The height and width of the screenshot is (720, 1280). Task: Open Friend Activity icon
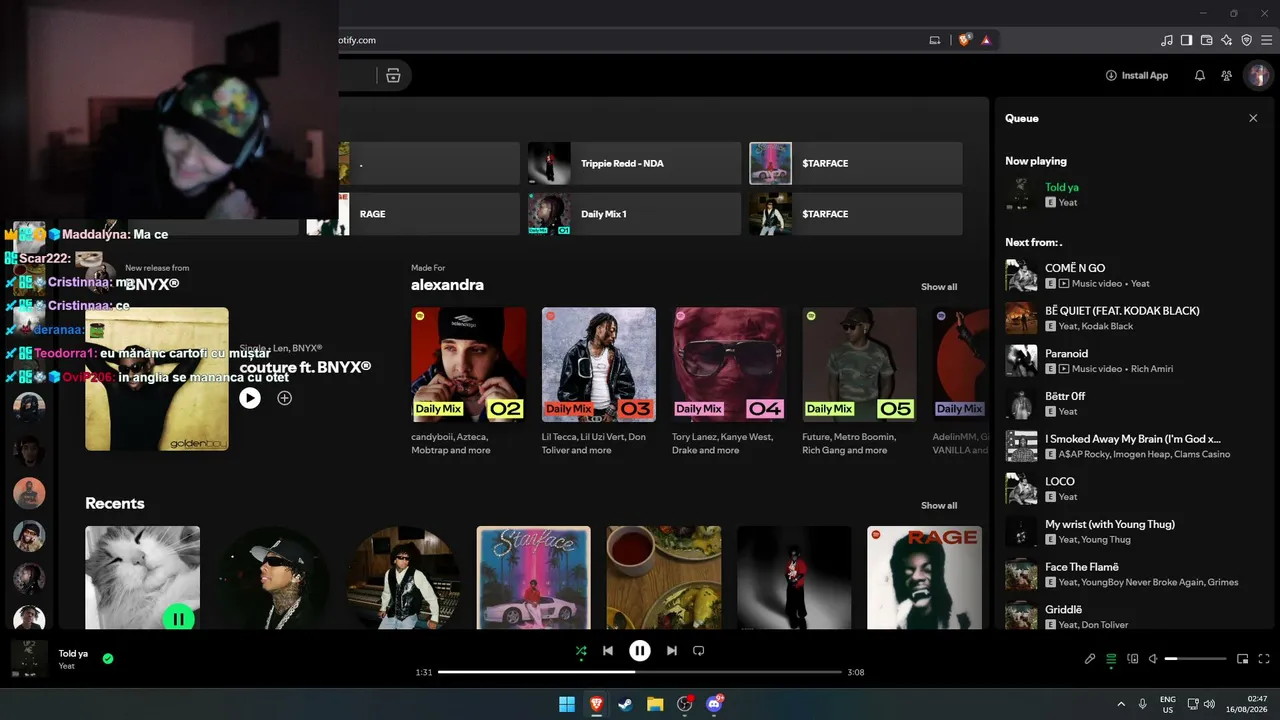click(x=1227, y=76)
